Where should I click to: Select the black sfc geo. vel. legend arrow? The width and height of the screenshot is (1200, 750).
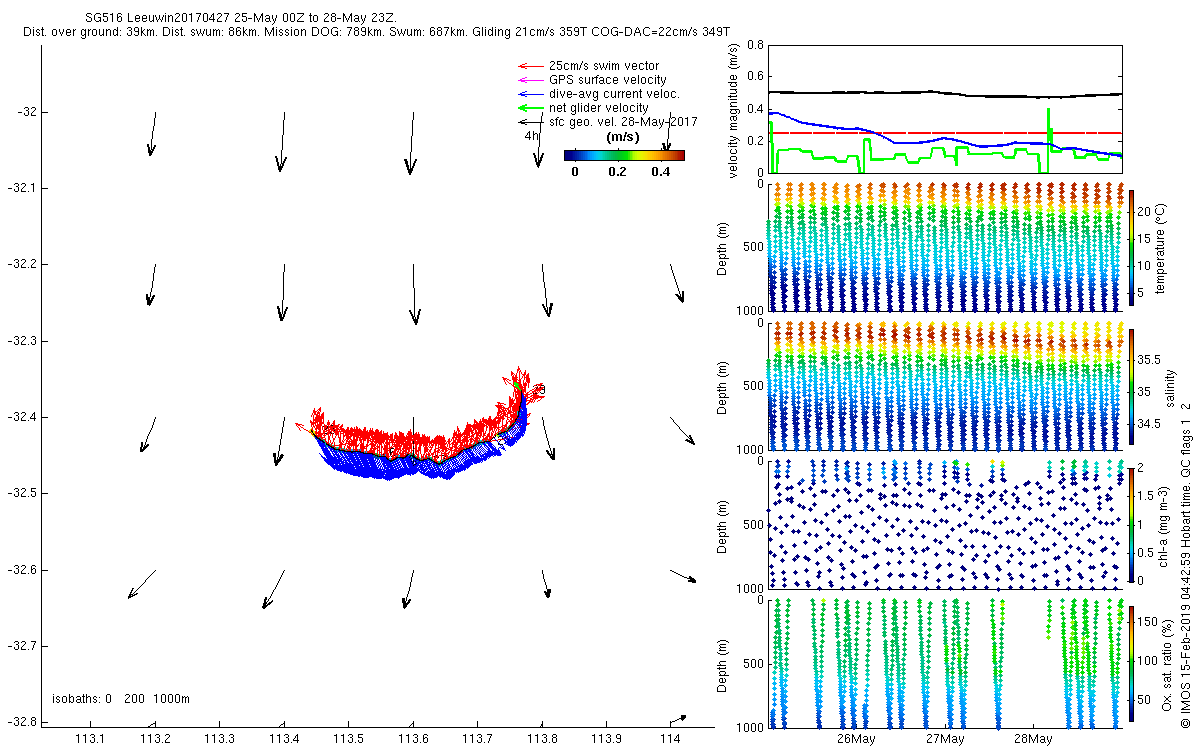[529, 122]
